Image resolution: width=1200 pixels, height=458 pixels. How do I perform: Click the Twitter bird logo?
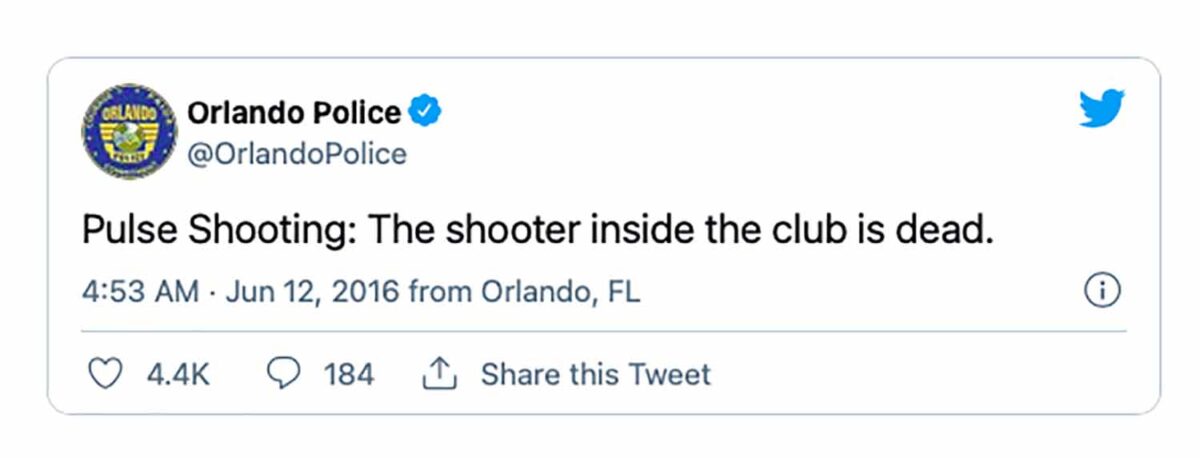(1101, 108)
